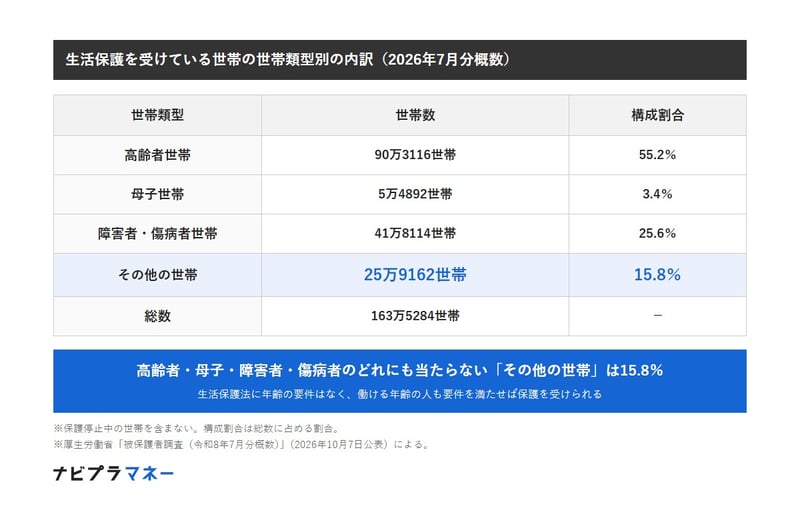This screenshot has height=506, width=800.
Task: Click the value 41万8114世帯
Action: (415, 234)
